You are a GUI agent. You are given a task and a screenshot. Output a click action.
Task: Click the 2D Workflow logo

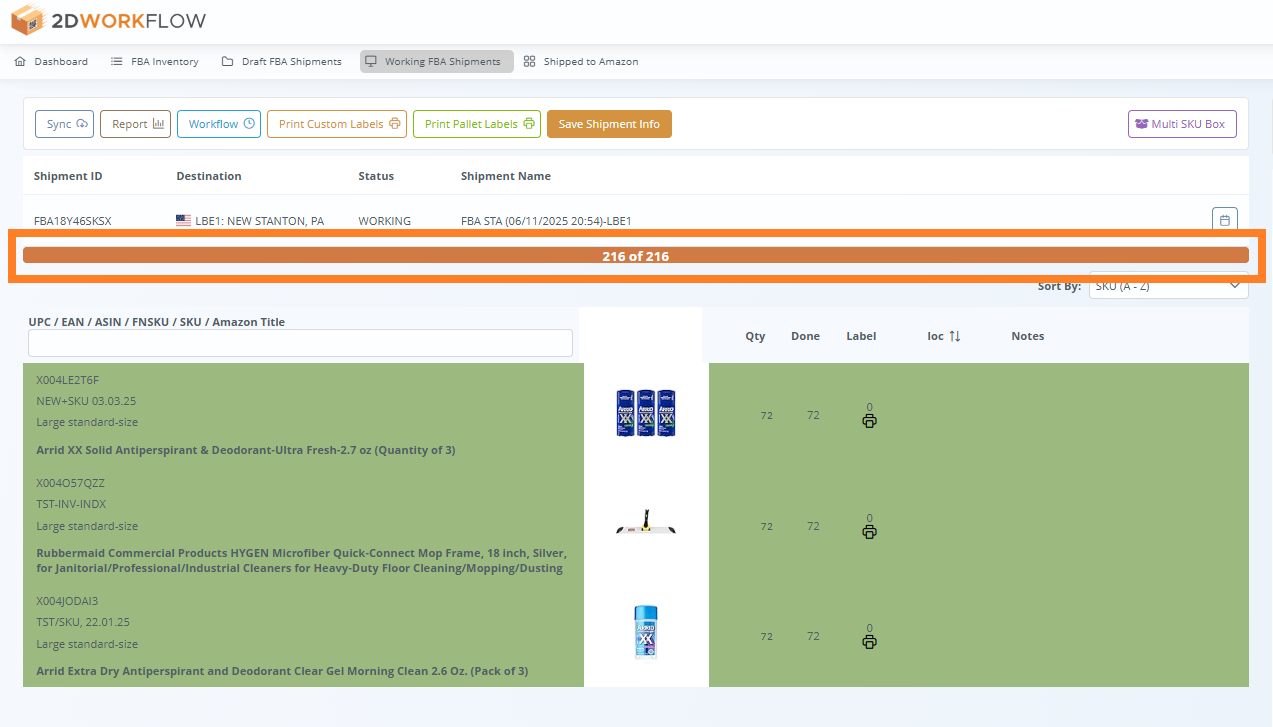pos(108,20)
